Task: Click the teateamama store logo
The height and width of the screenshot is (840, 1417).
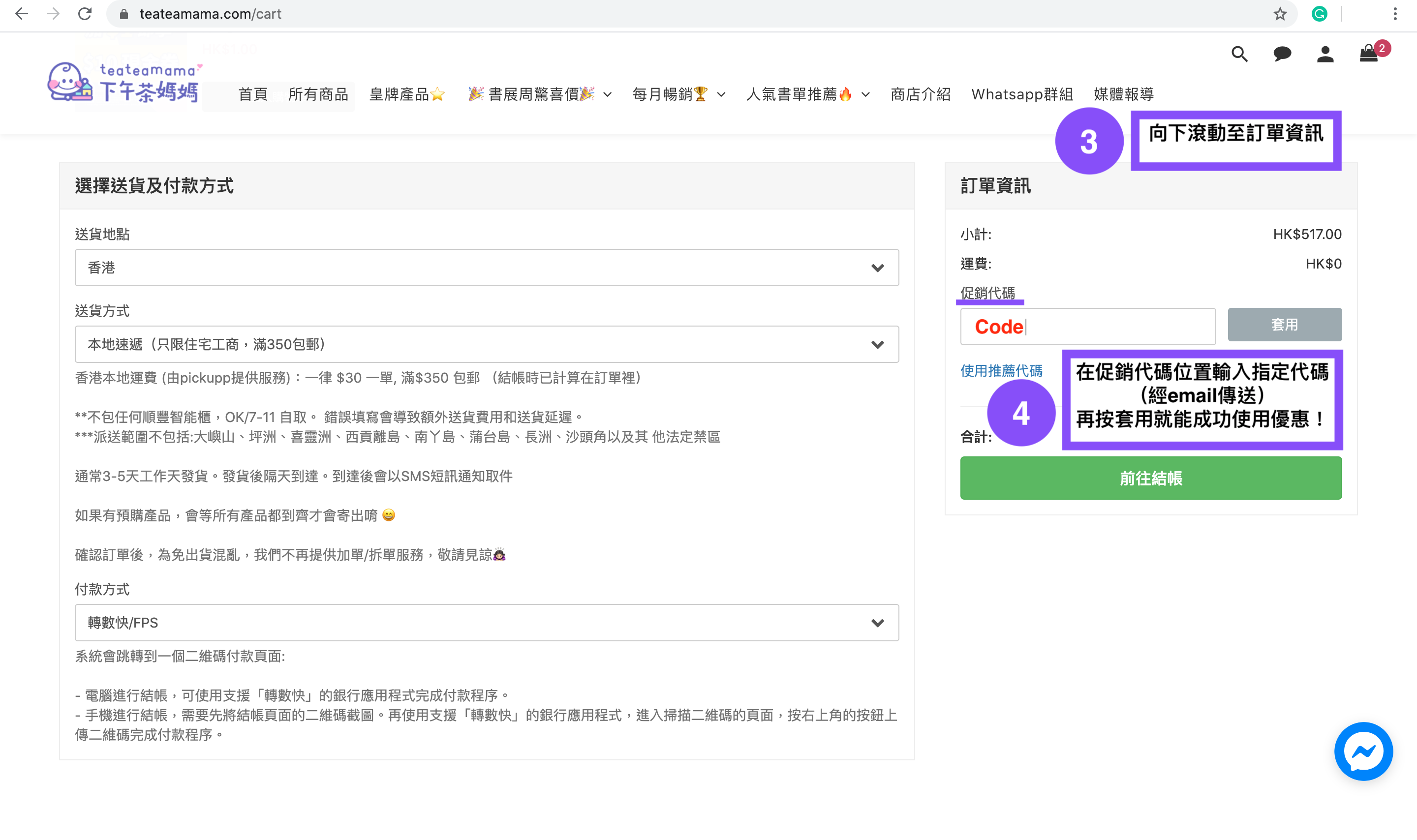Action: click(124, 83)
